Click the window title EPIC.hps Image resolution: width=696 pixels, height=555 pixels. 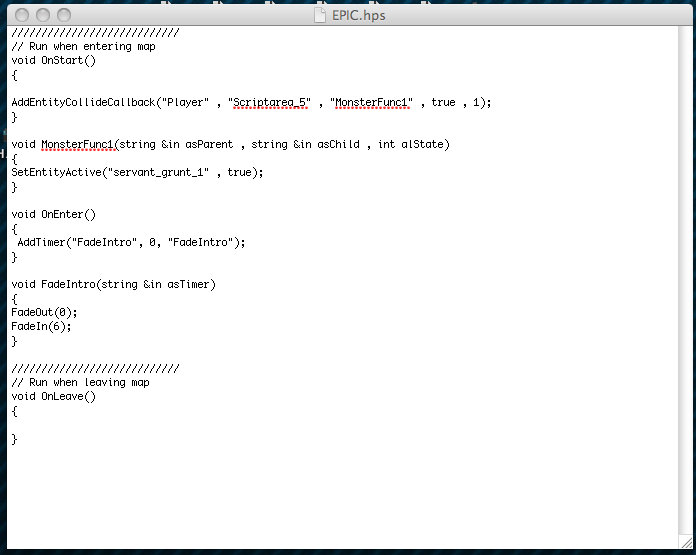tap(358, 16)
